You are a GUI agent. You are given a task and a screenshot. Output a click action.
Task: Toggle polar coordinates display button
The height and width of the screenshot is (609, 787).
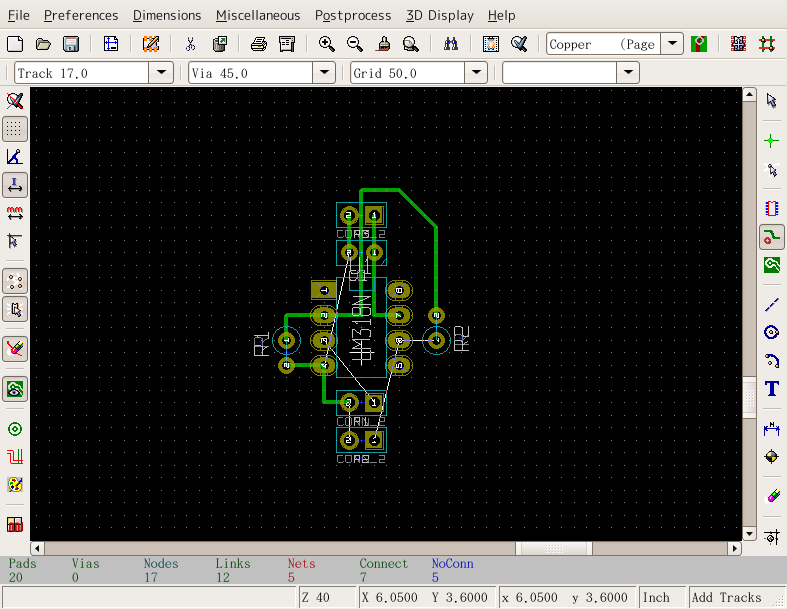pos(15,157)
